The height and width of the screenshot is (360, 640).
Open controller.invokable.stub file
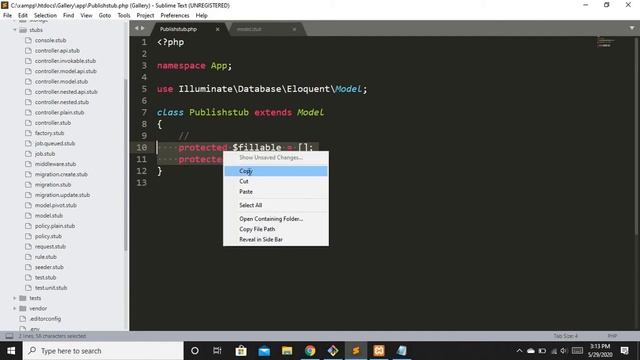[x=65, y=61]
